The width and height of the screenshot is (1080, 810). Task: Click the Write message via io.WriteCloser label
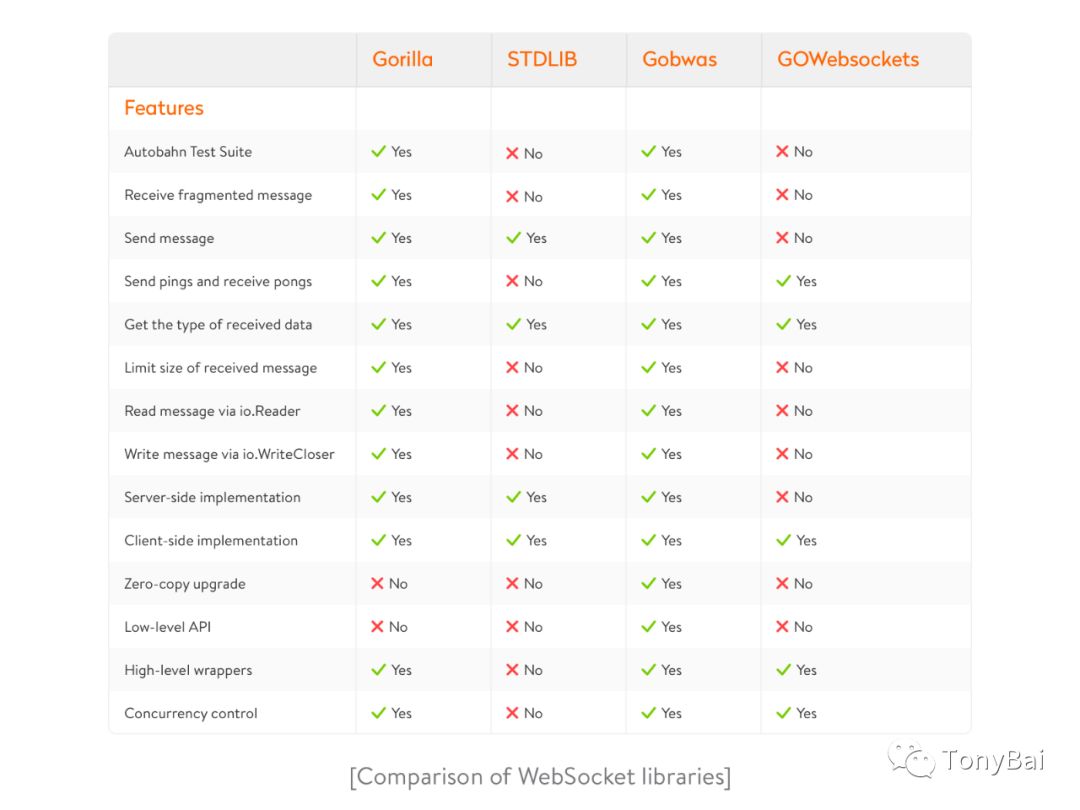pos(229,454)
